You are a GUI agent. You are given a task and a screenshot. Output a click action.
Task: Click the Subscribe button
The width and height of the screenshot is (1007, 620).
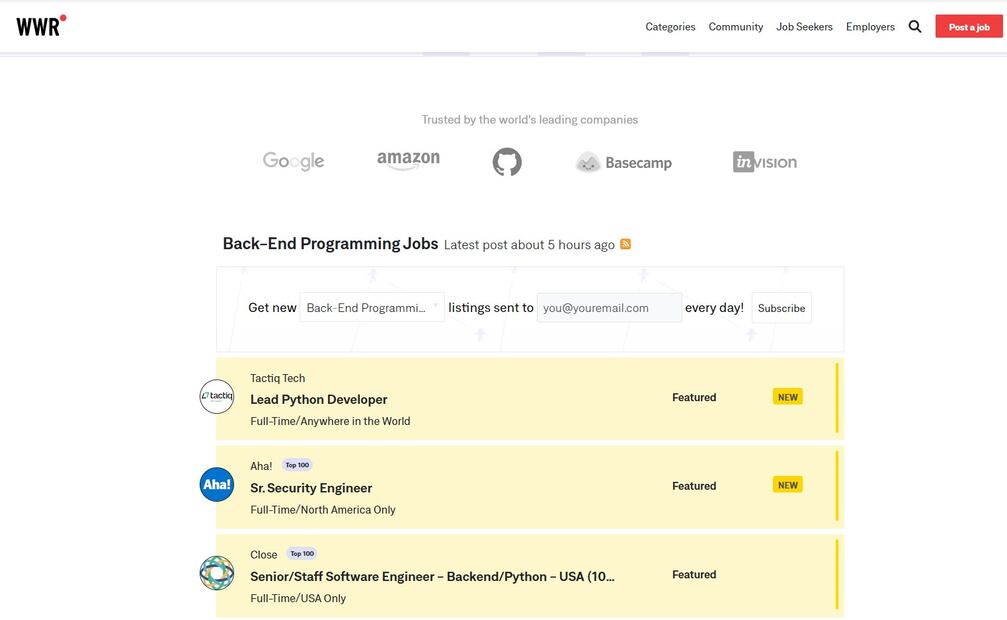(x=781, y=308)
